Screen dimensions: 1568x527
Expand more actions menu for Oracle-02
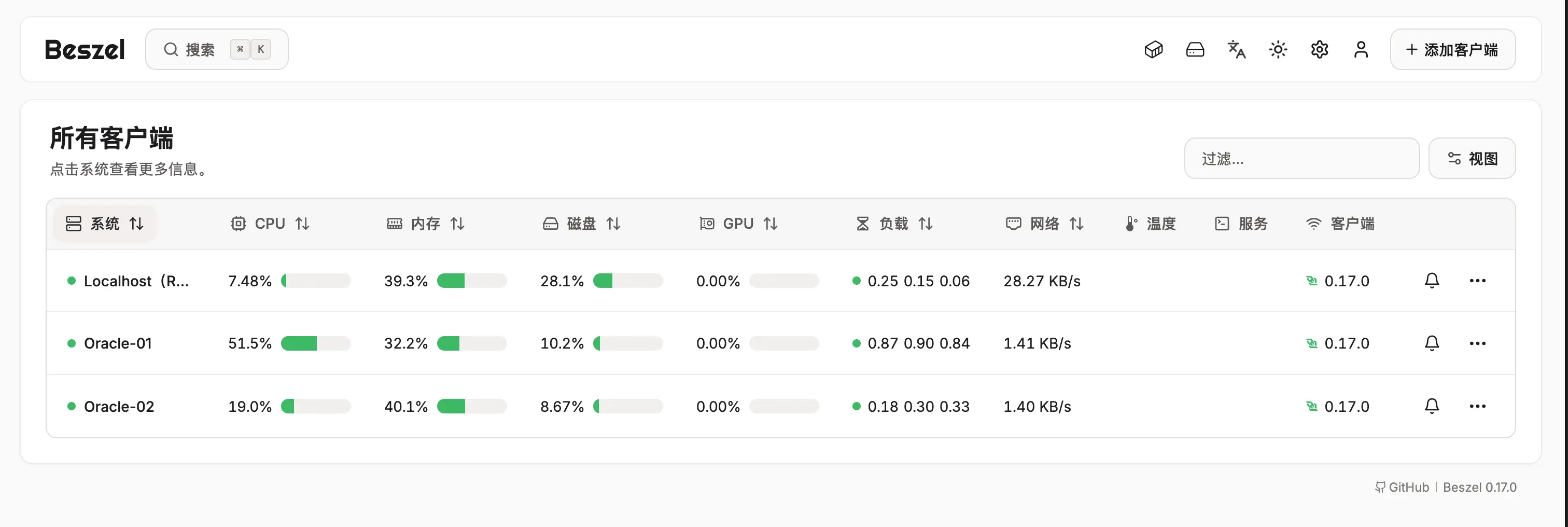coord(1477,406)
